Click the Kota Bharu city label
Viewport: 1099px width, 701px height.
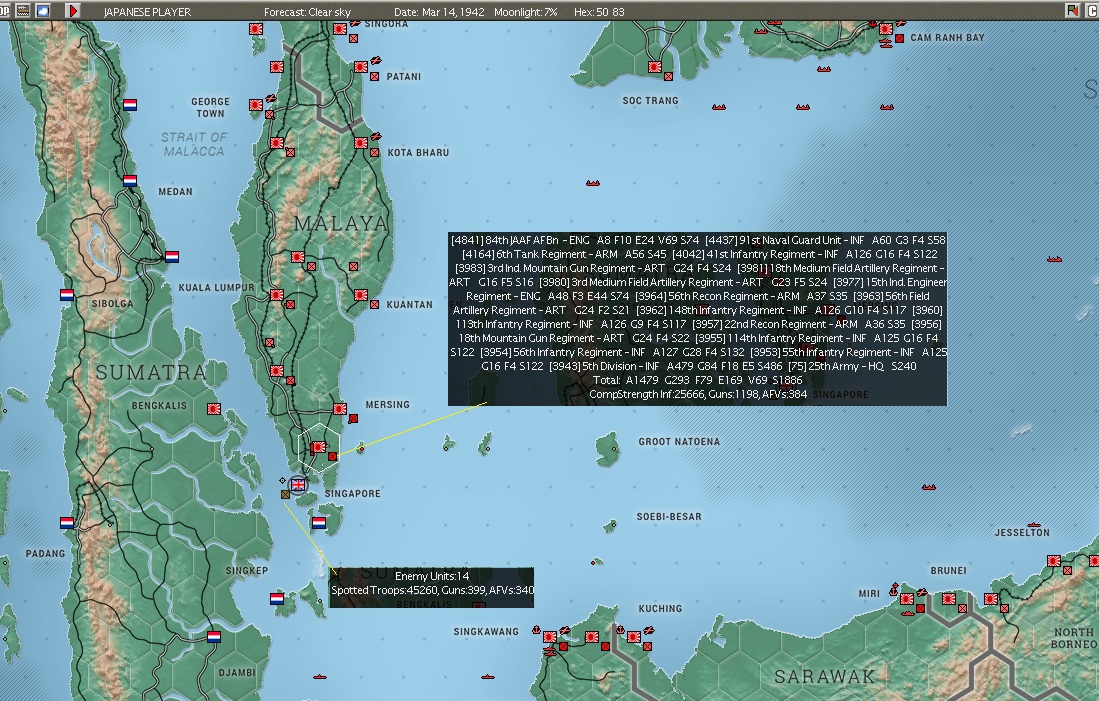click(x=418, y=152)
